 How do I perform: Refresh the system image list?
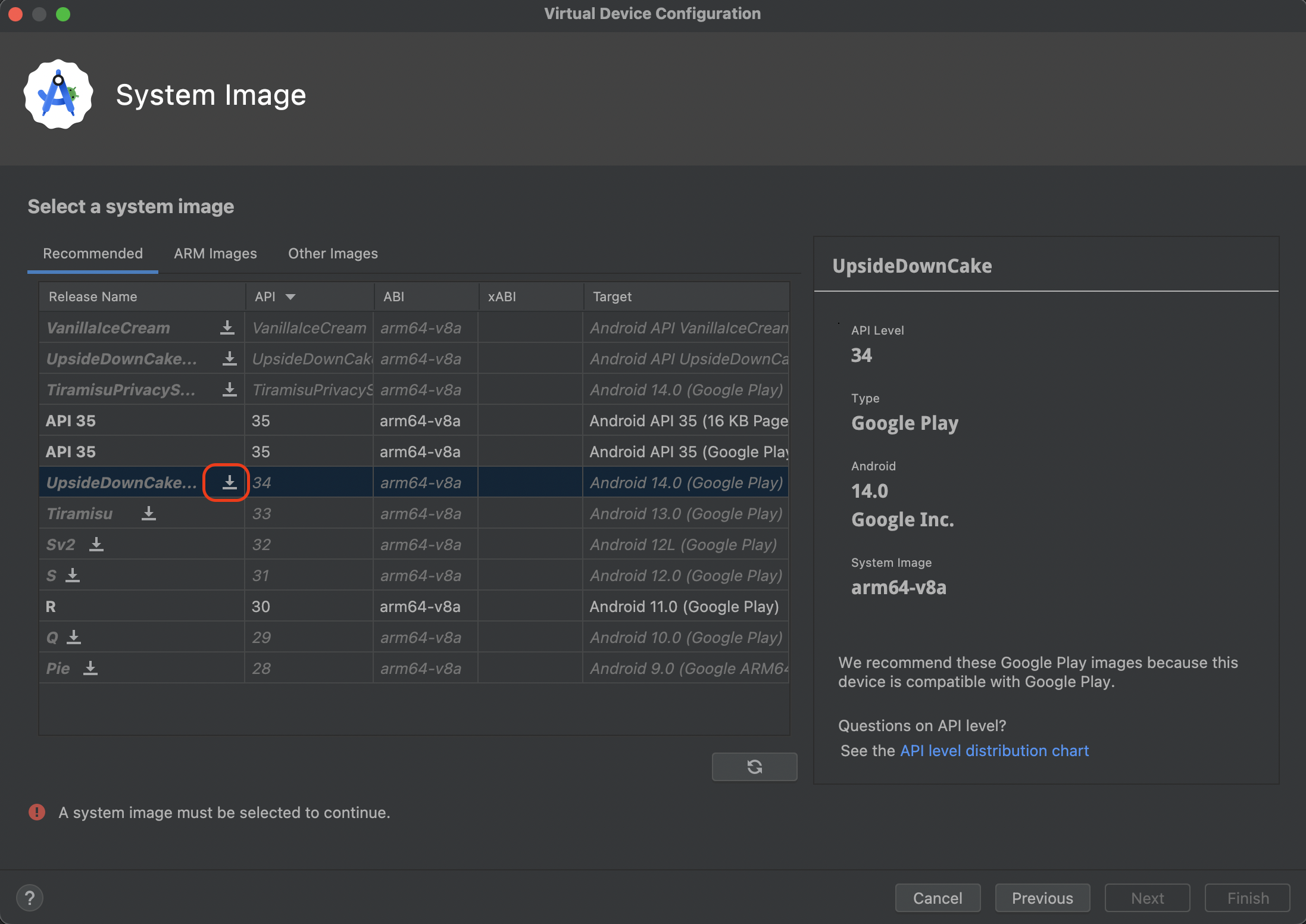pyautogui.click(x=754, y=767)
